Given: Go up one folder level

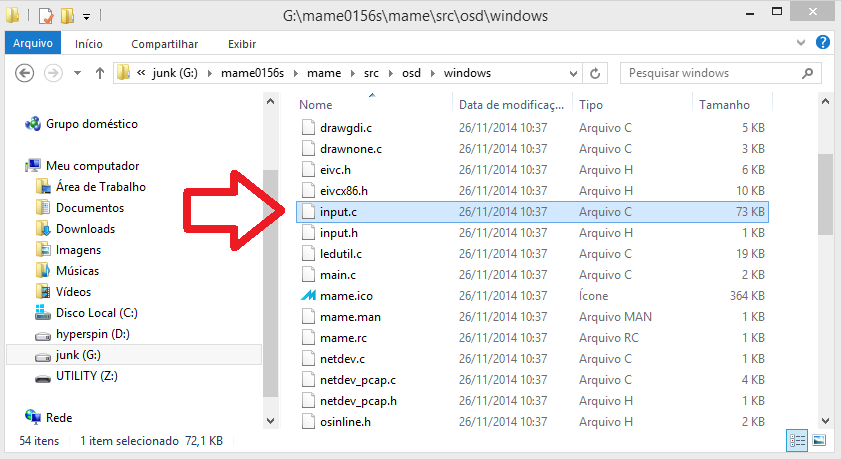Looking at the screenshot, I should [x=100, y=73].
